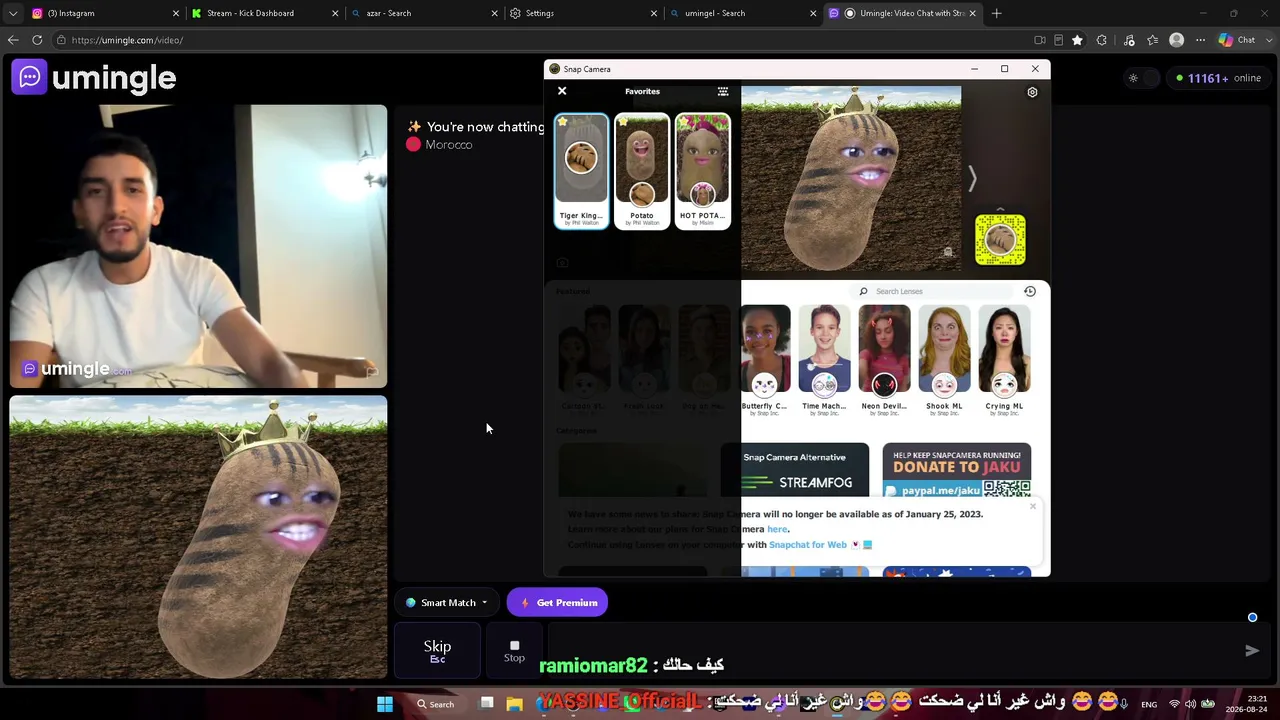Unfavorite the Tiger King lens star

click(x=563, y=122)
